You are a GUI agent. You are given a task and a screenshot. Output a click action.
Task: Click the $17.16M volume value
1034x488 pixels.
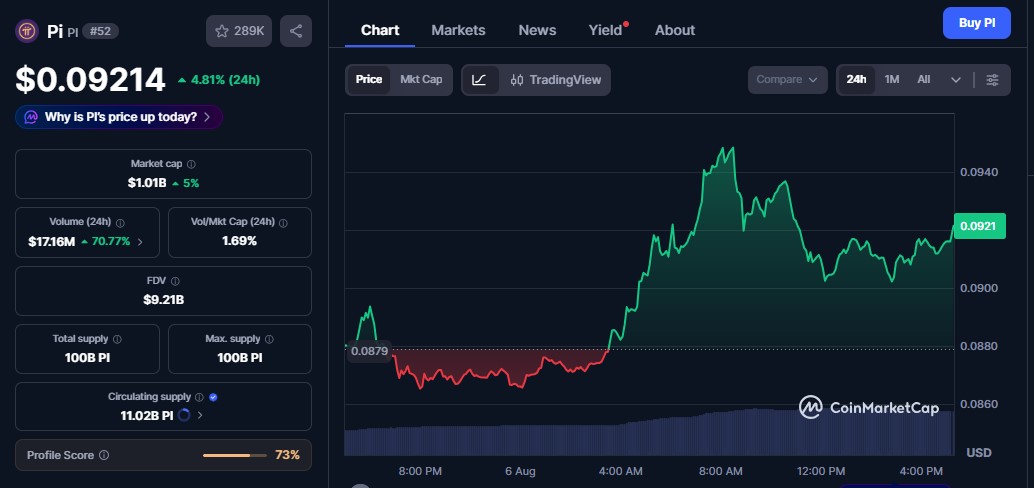(51, 242)
